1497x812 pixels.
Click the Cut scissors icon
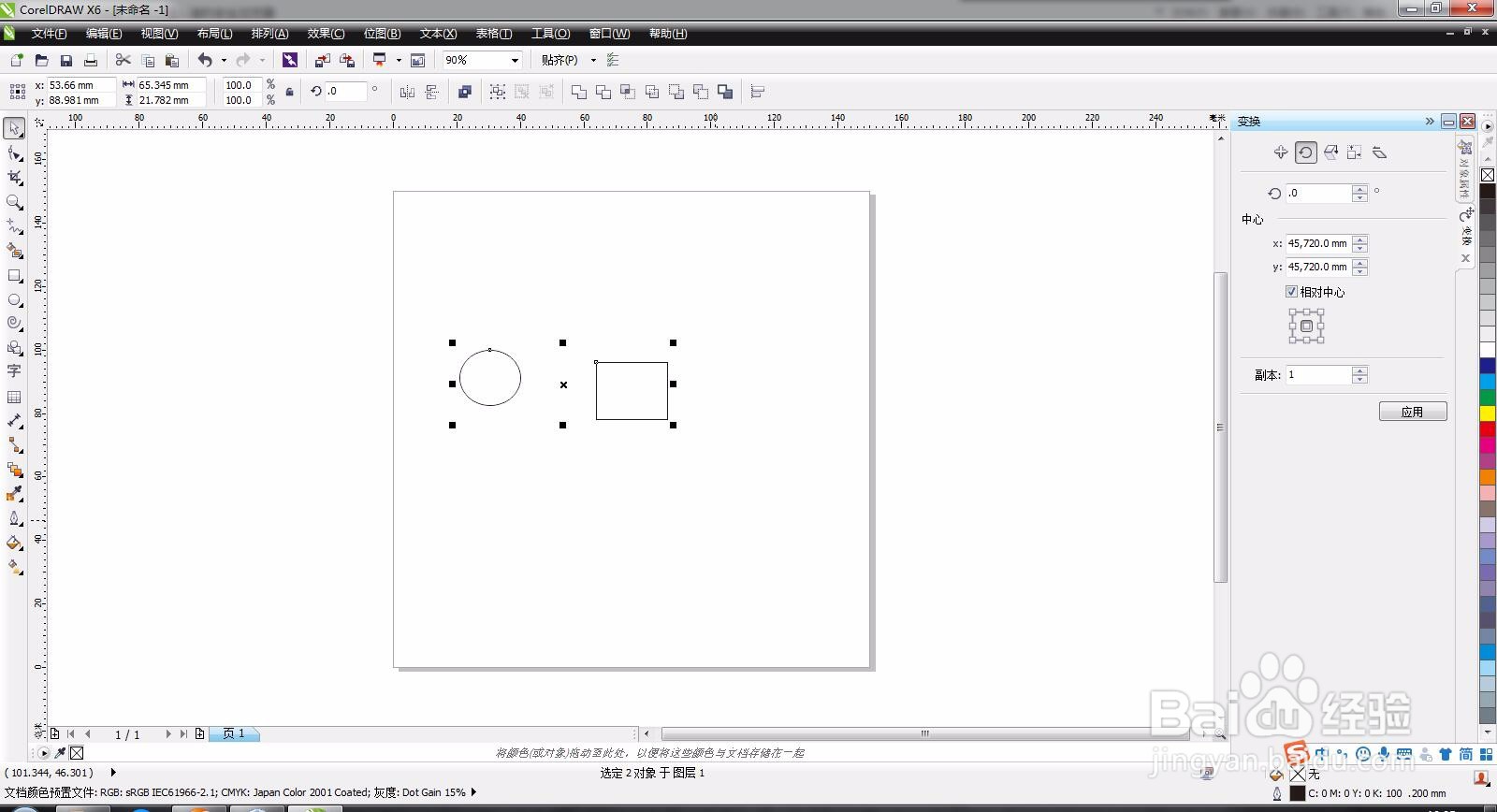123,60
